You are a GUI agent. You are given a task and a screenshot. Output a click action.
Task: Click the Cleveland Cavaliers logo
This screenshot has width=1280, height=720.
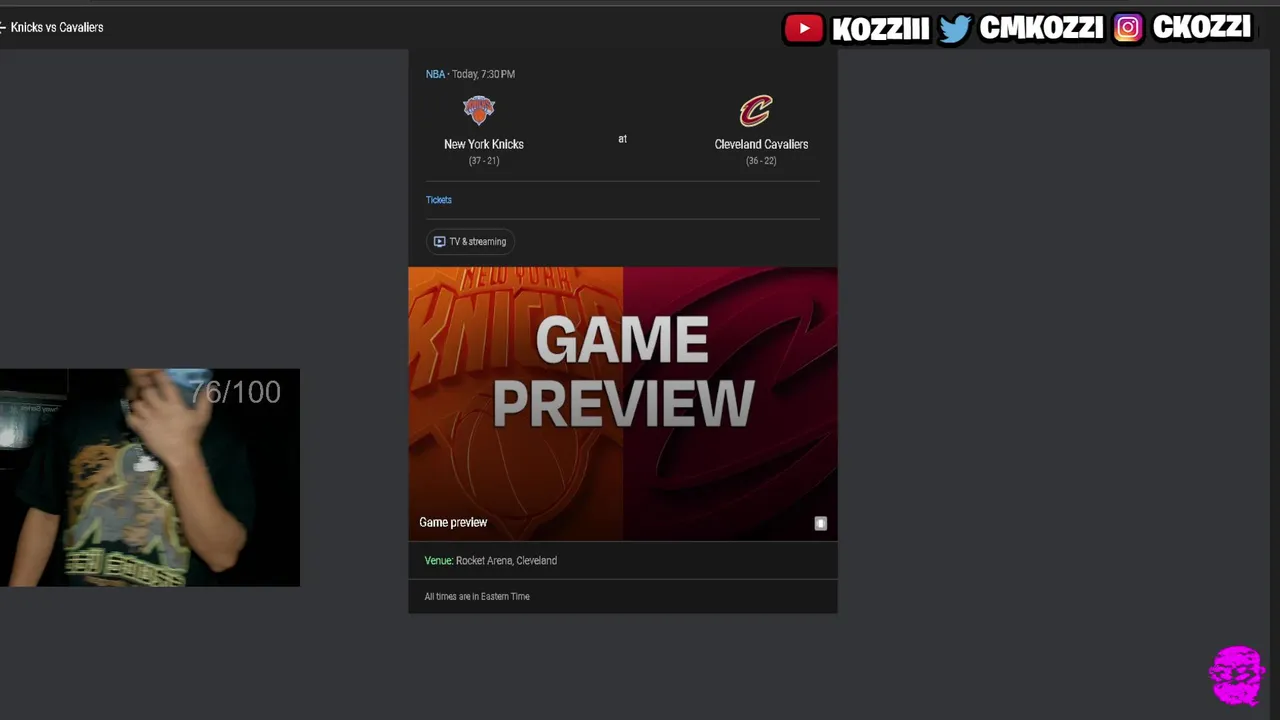756,110
